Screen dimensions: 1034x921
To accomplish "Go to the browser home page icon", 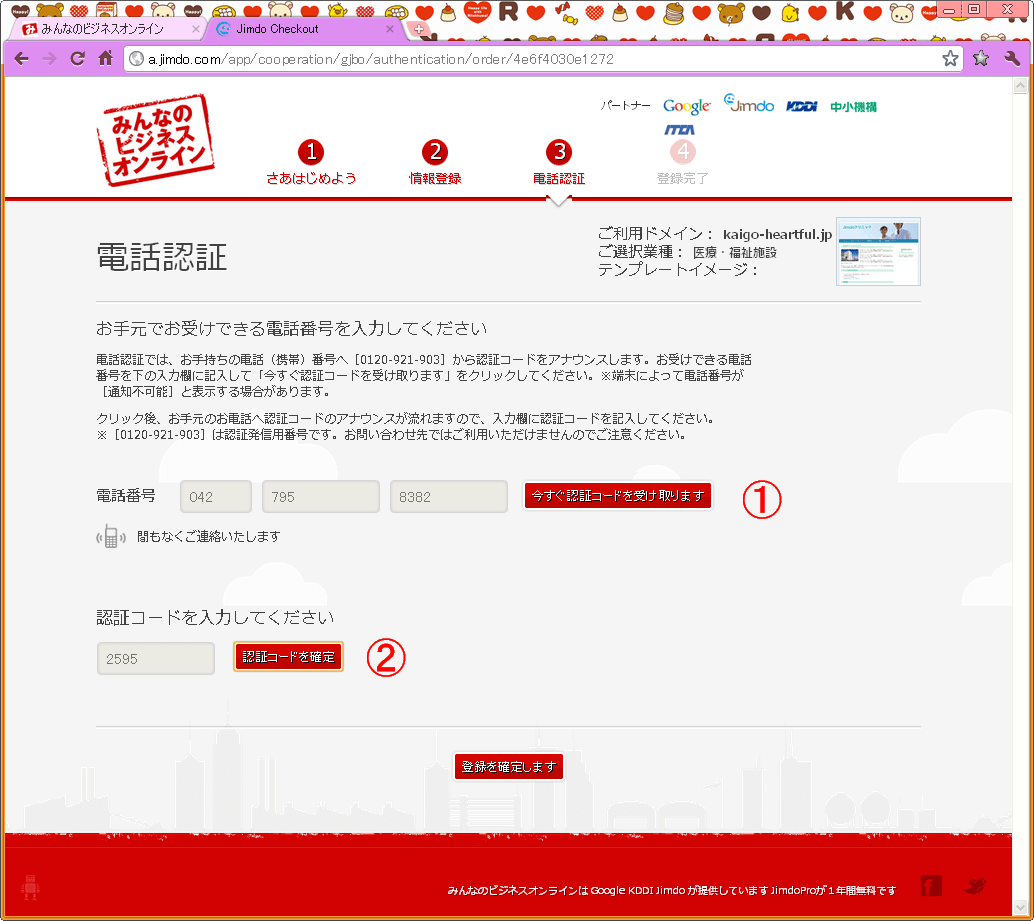I will [x=105, y=59].
